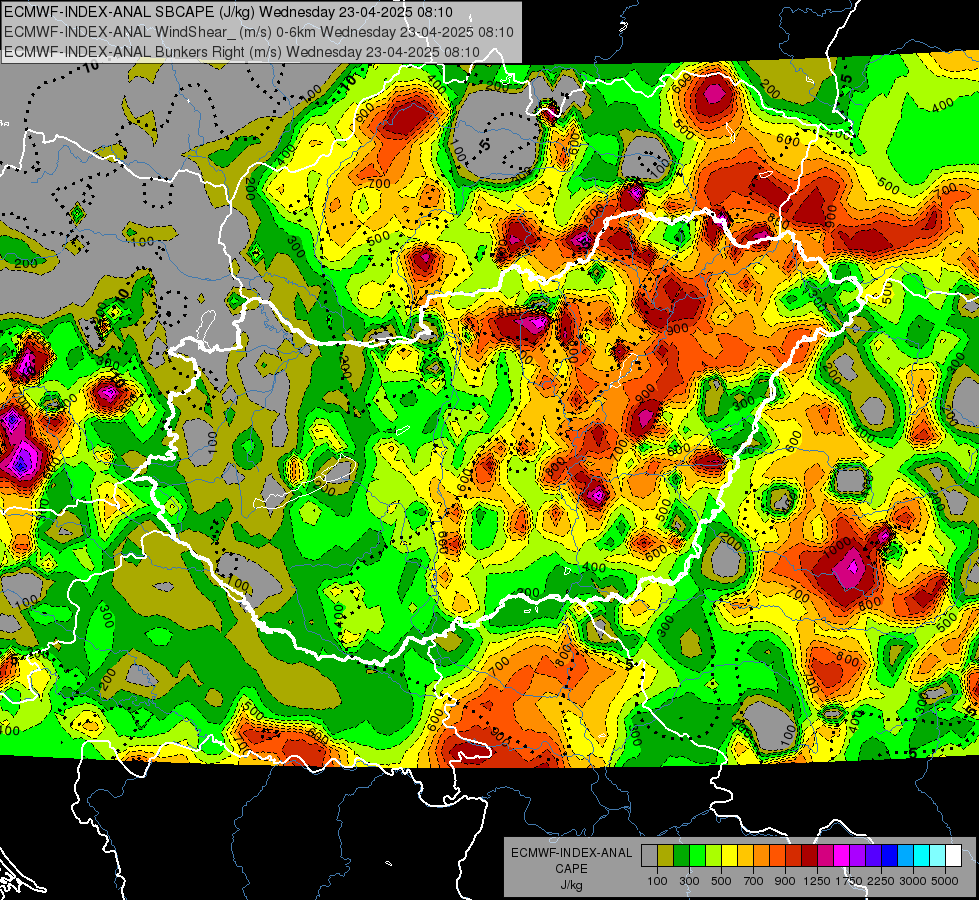Image resolution: width=979 pixels, height=900 pixels.
Task: Click the ECMWF-INDEX-ANAL legend title
Action: pyautogui.click(x=572, y=853)
